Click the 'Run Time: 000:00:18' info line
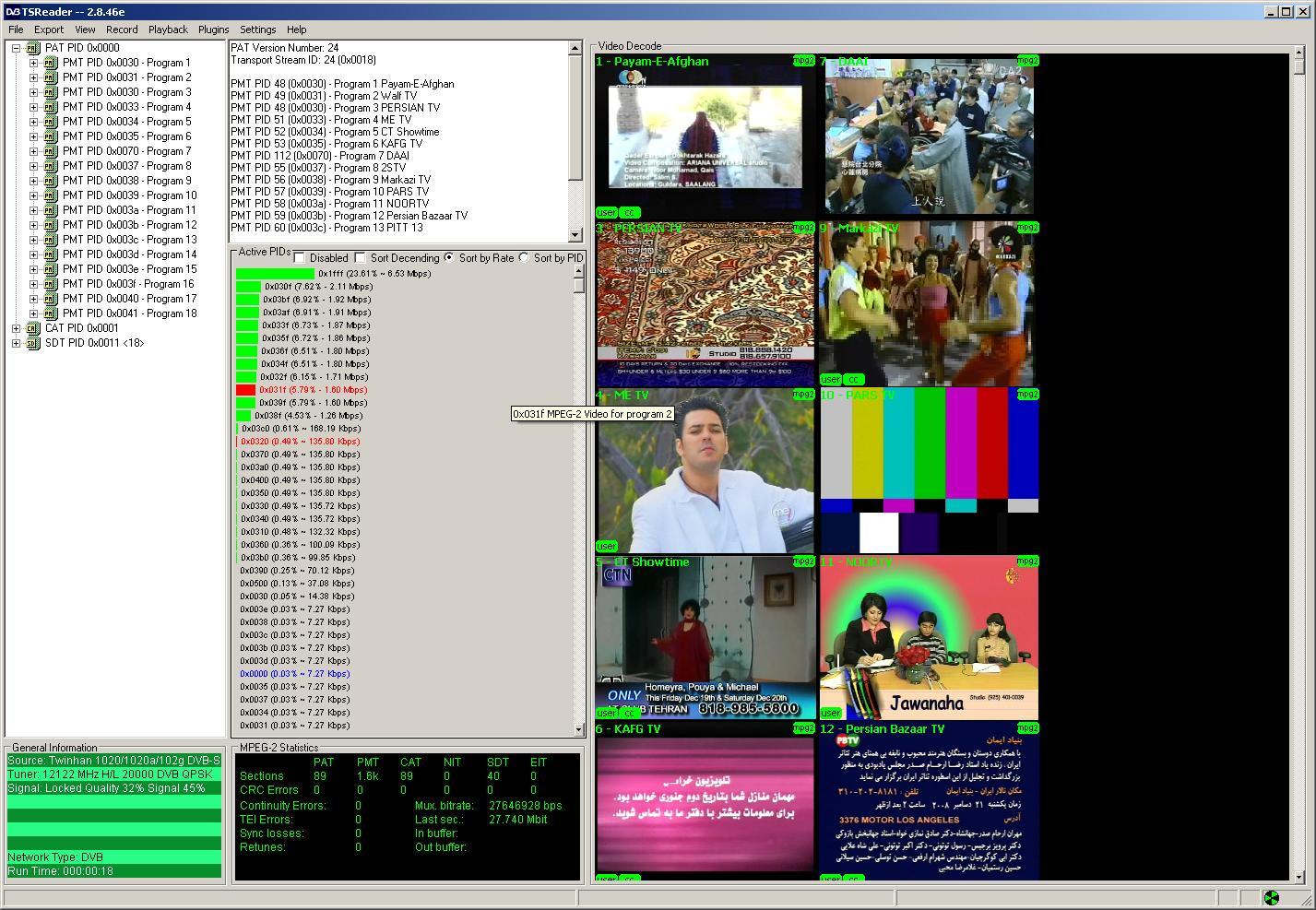 [x=114, y=871]
